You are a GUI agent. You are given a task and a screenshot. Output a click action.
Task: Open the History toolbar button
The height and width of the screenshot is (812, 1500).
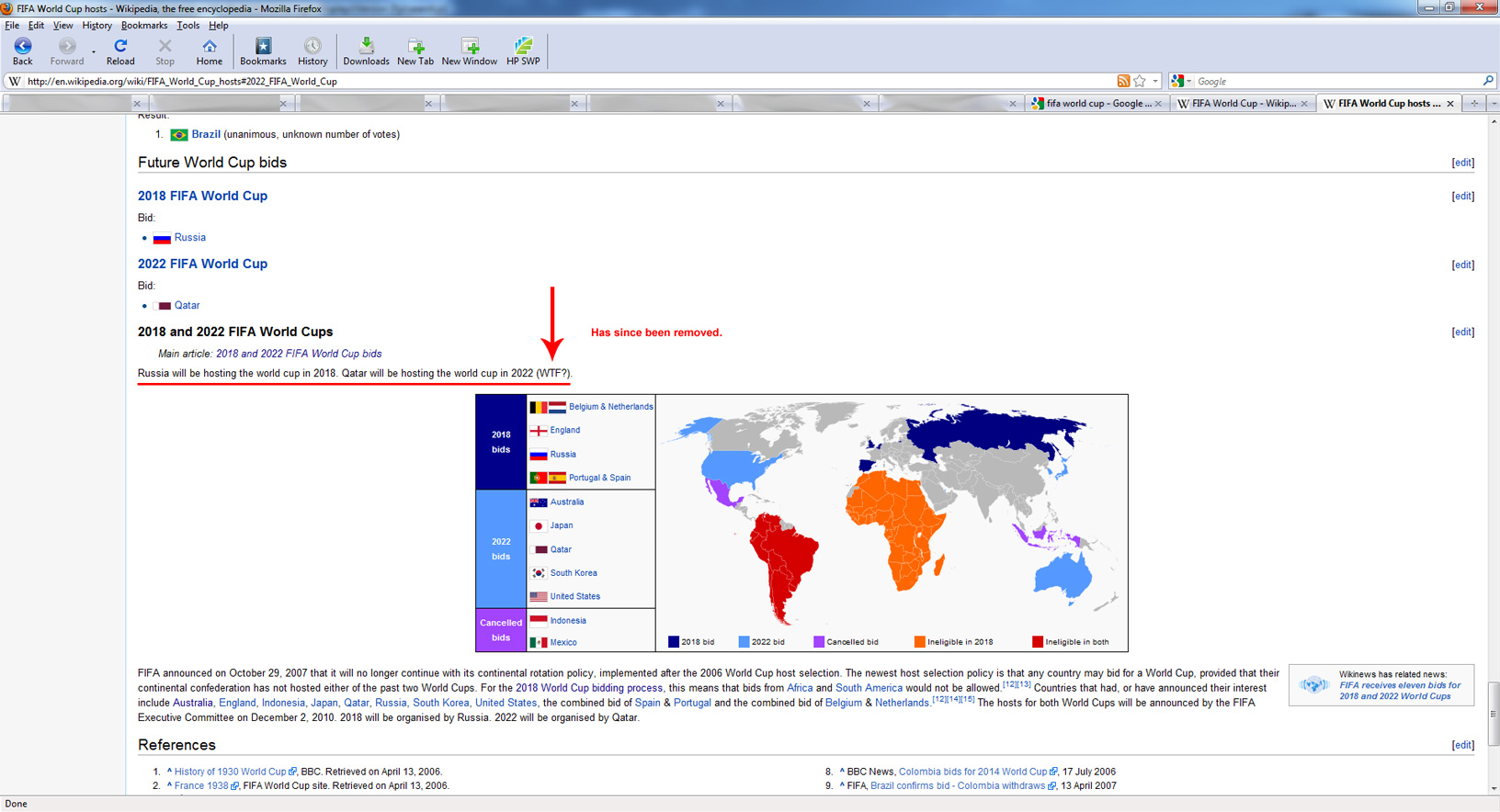[312, 51]
